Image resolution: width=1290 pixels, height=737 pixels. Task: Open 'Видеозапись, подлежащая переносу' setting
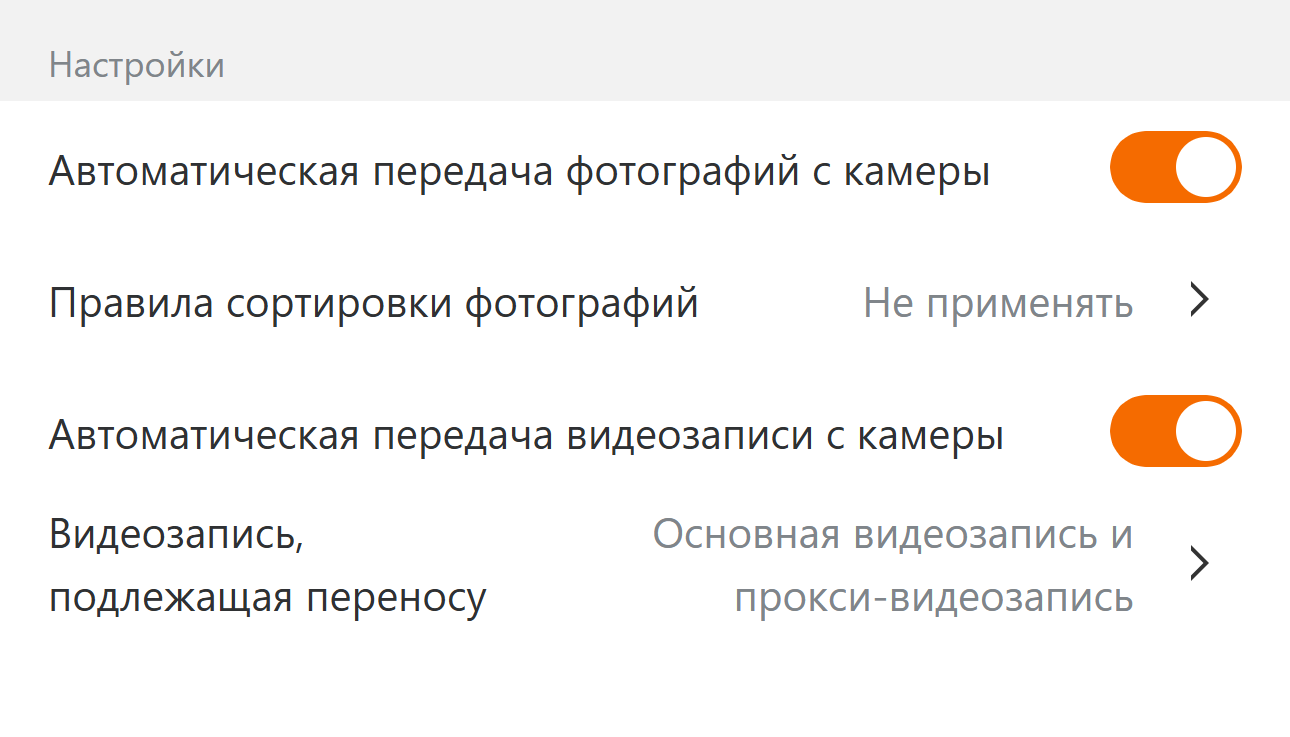(267, 566)
